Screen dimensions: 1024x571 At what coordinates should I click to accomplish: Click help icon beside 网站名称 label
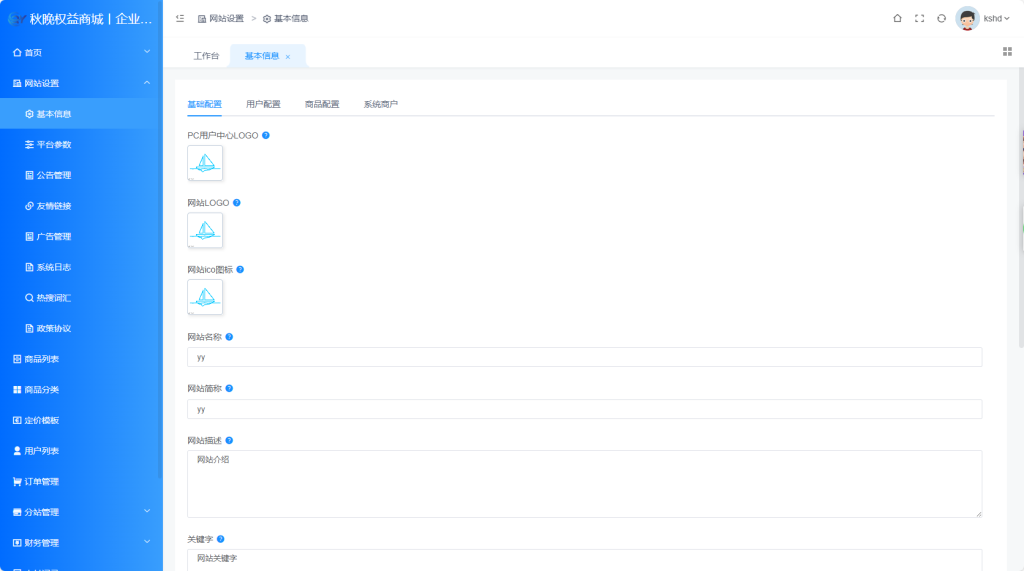[229, 337]
